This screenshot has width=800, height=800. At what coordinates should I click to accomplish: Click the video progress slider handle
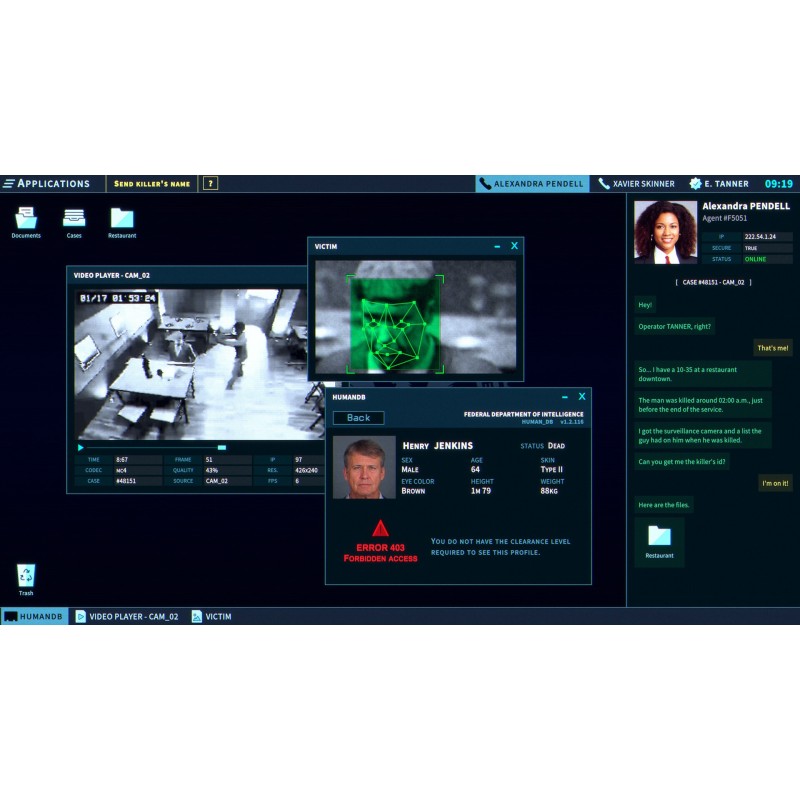pos(221,448)
